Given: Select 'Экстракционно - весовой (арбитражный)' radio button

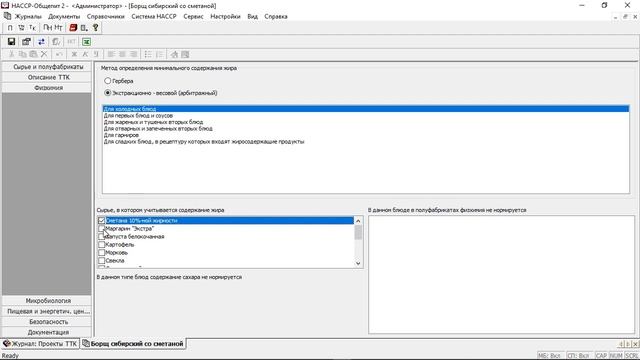Looking at the screenshot, I should click(x=108, y=93).
